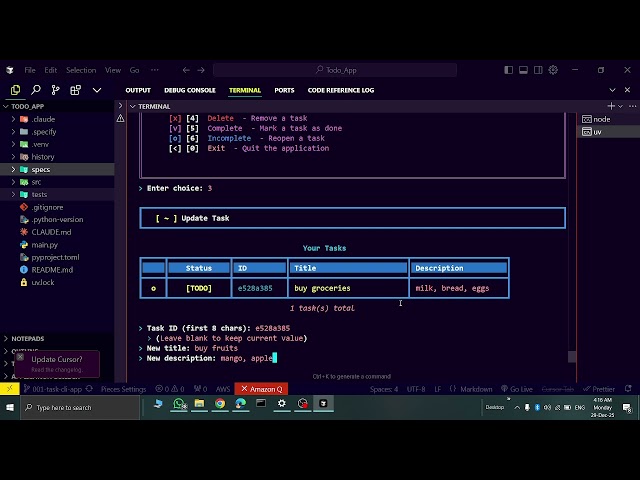Viewport: 640px width, 480px height.
Task: Open the README.md file
Action: 52,270
